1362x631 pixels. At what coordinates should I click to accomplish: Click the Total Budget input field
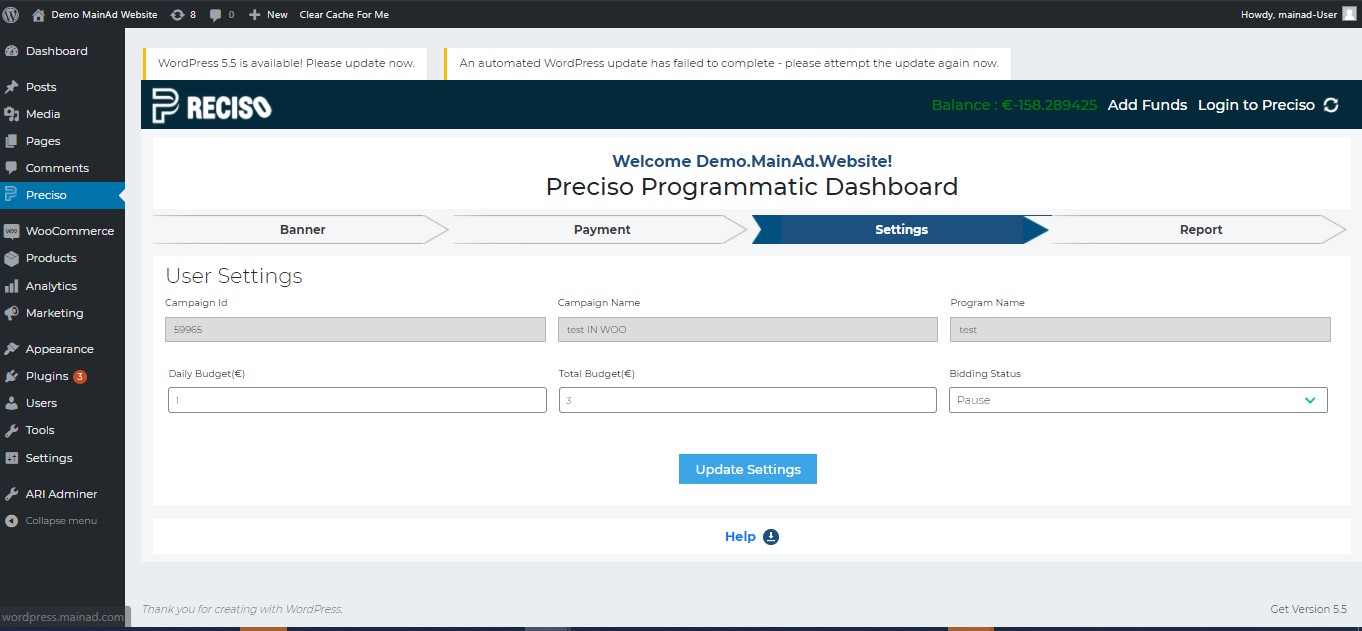click(748, 400)
